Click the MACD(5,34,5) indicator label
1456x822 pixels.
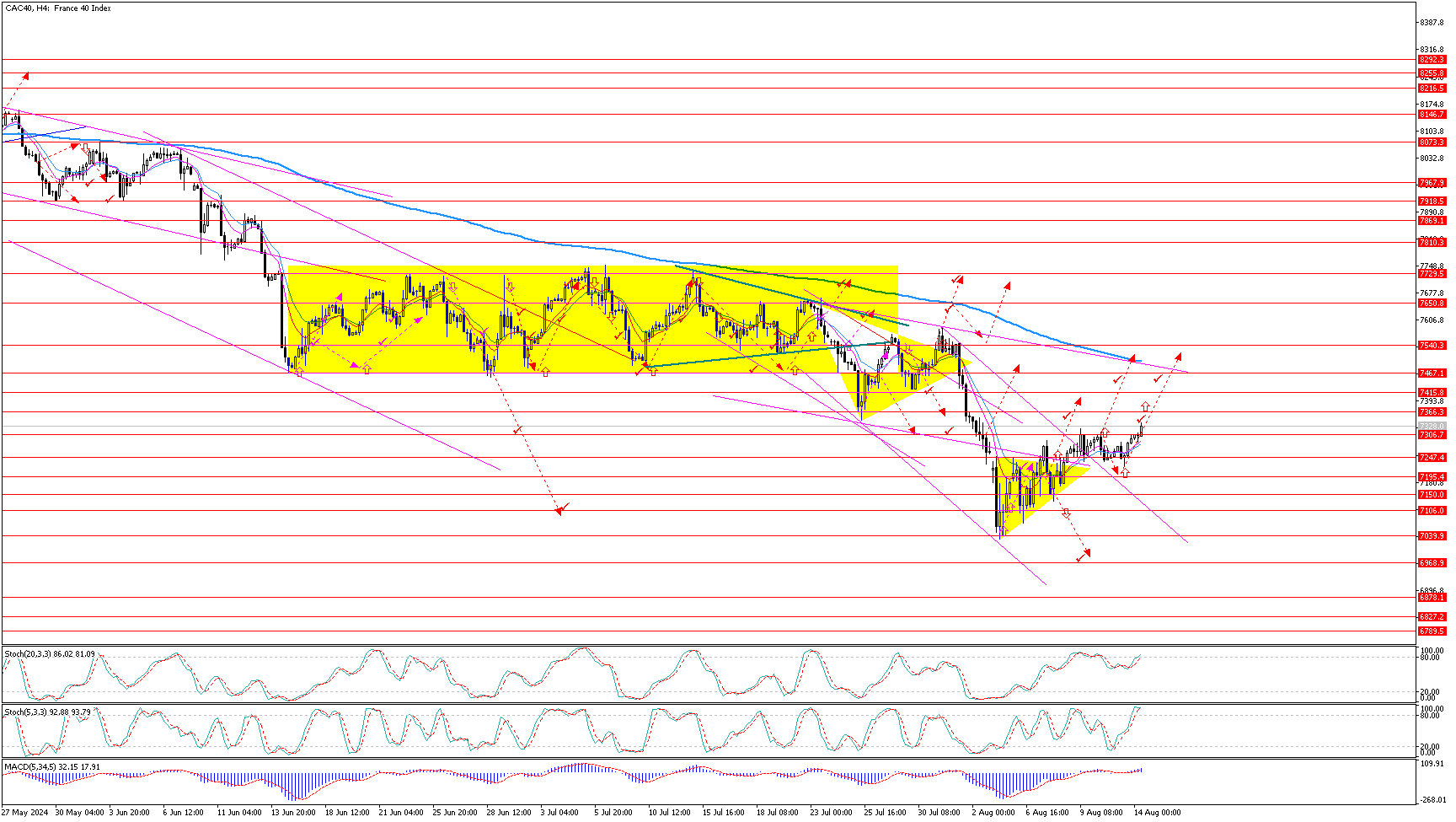point(52,767)
